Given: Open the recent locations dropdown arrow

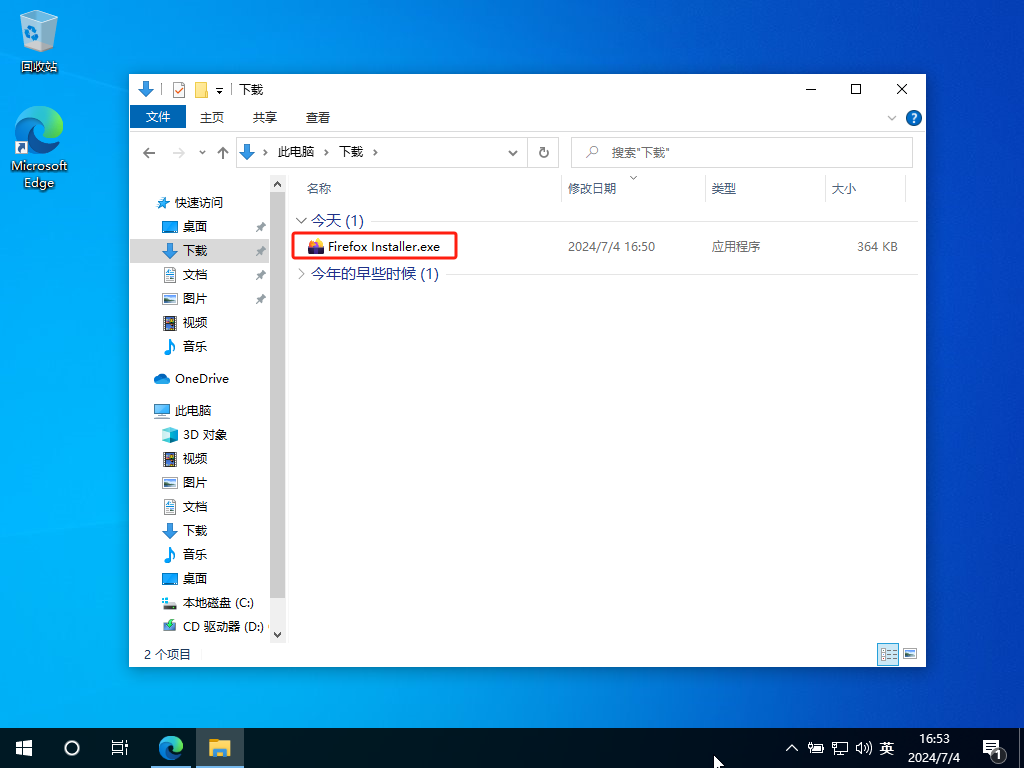Looking at the screenshot, I should pyautogui.click(x=202, y=153).
